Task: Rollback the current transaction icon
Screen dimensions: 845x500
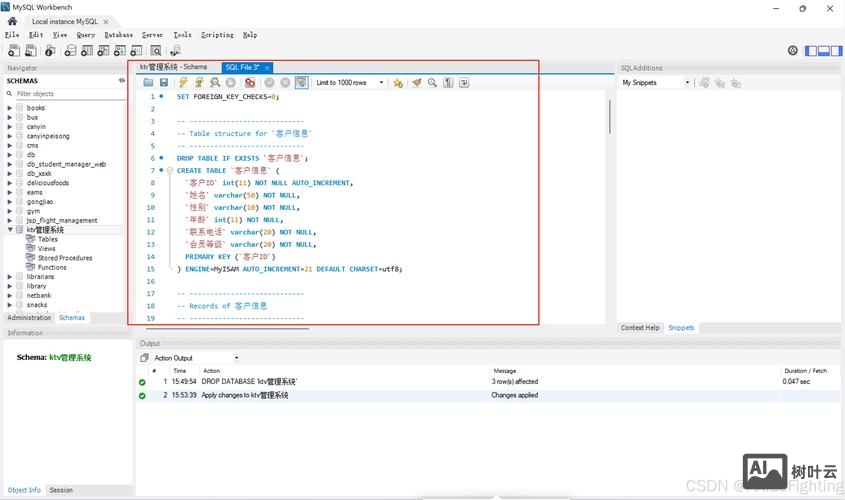Action: pyautogui.click(x=285, y=82)
